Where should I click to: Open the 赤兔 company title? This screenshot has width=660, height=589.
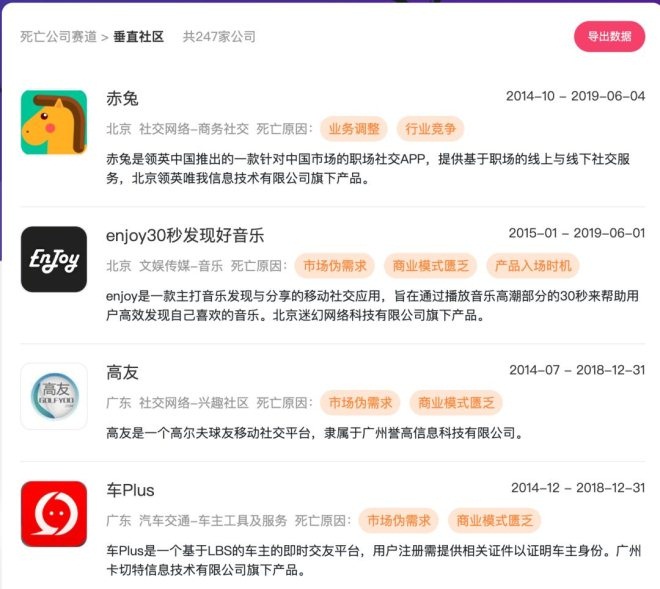point(122,99)
